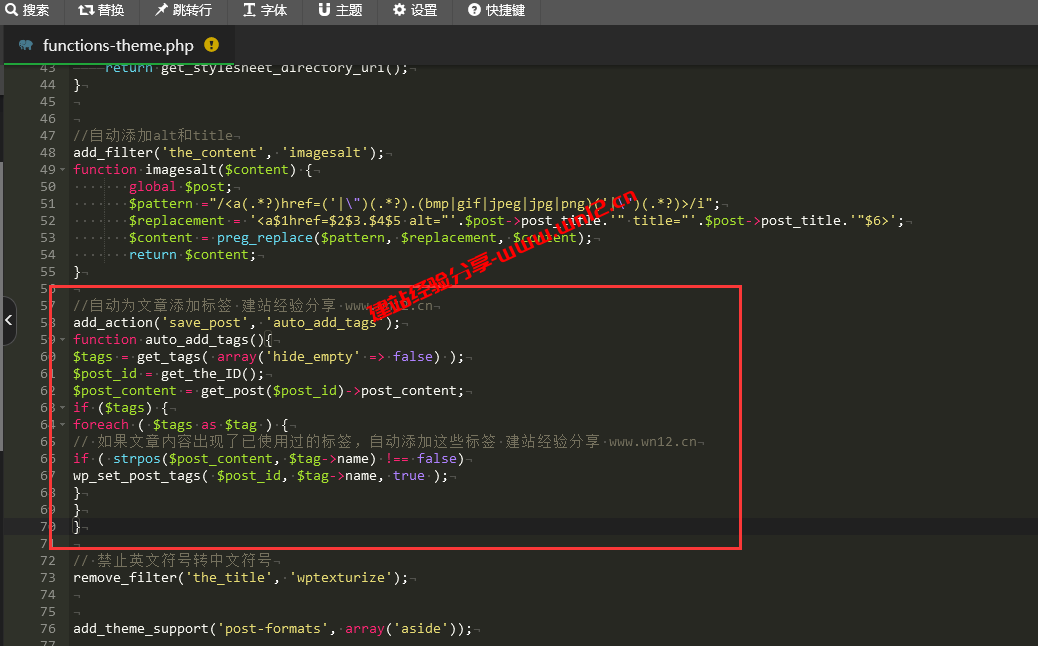This screenshot has height=646, width=1038.
Task: Click the yellow warning icon on the tab
Action: click(x=211, y=45)
